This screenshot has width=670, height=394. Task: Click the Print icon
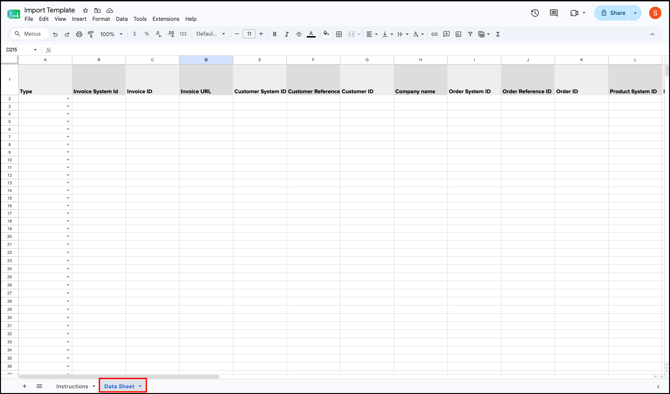(x=79, y=34)
